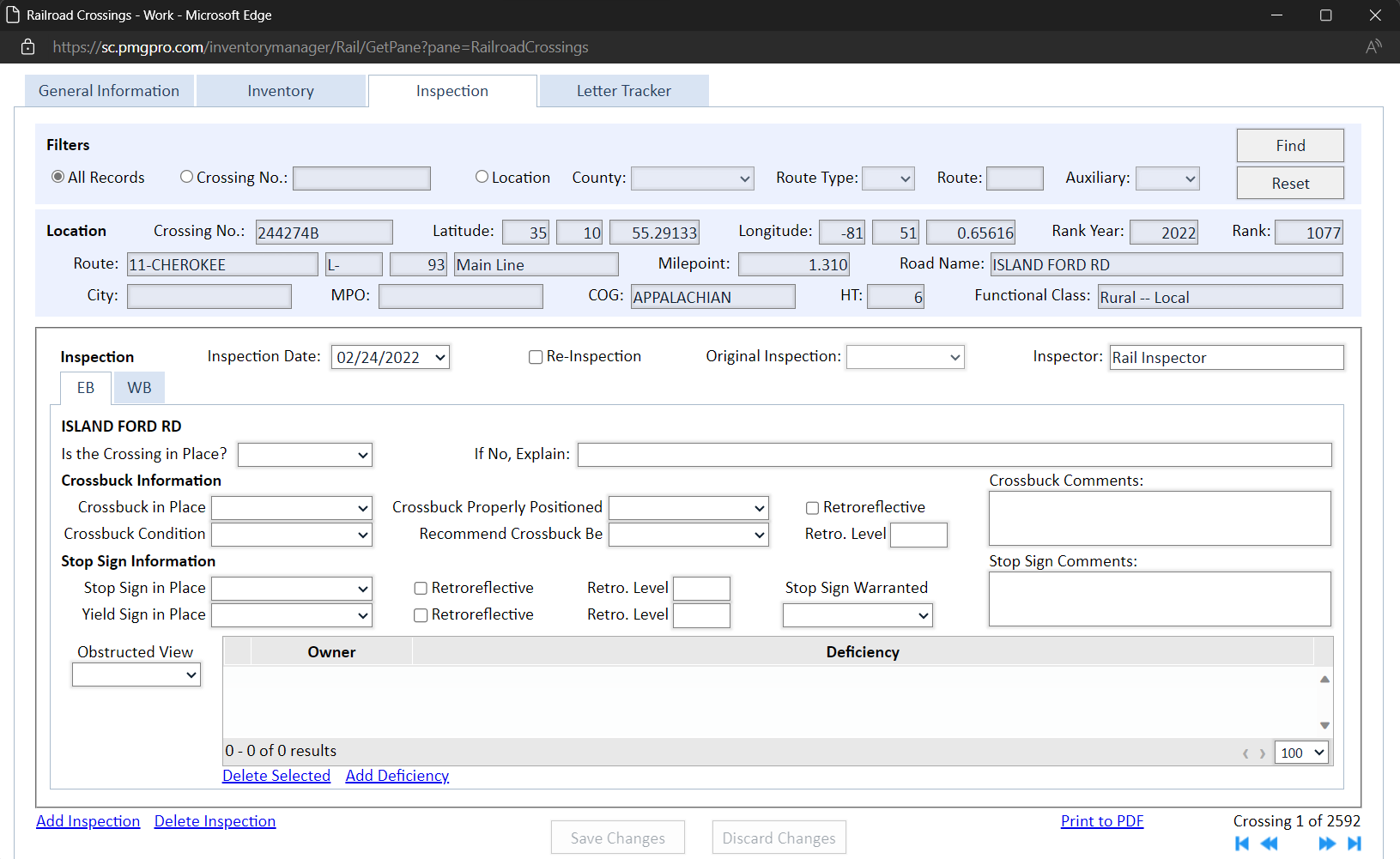Open the results per page dropdown

pos(1302,753)
